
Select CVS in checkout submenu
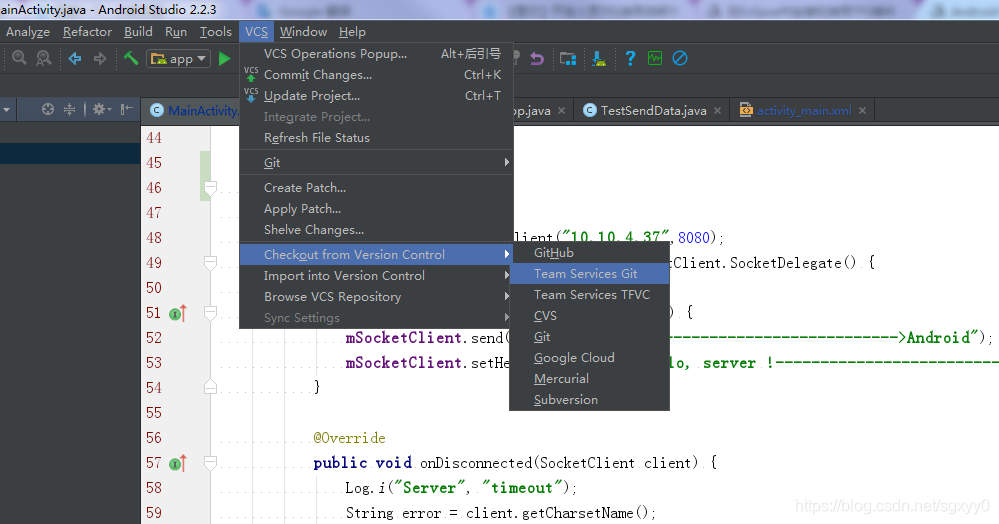tap(589, 316)
